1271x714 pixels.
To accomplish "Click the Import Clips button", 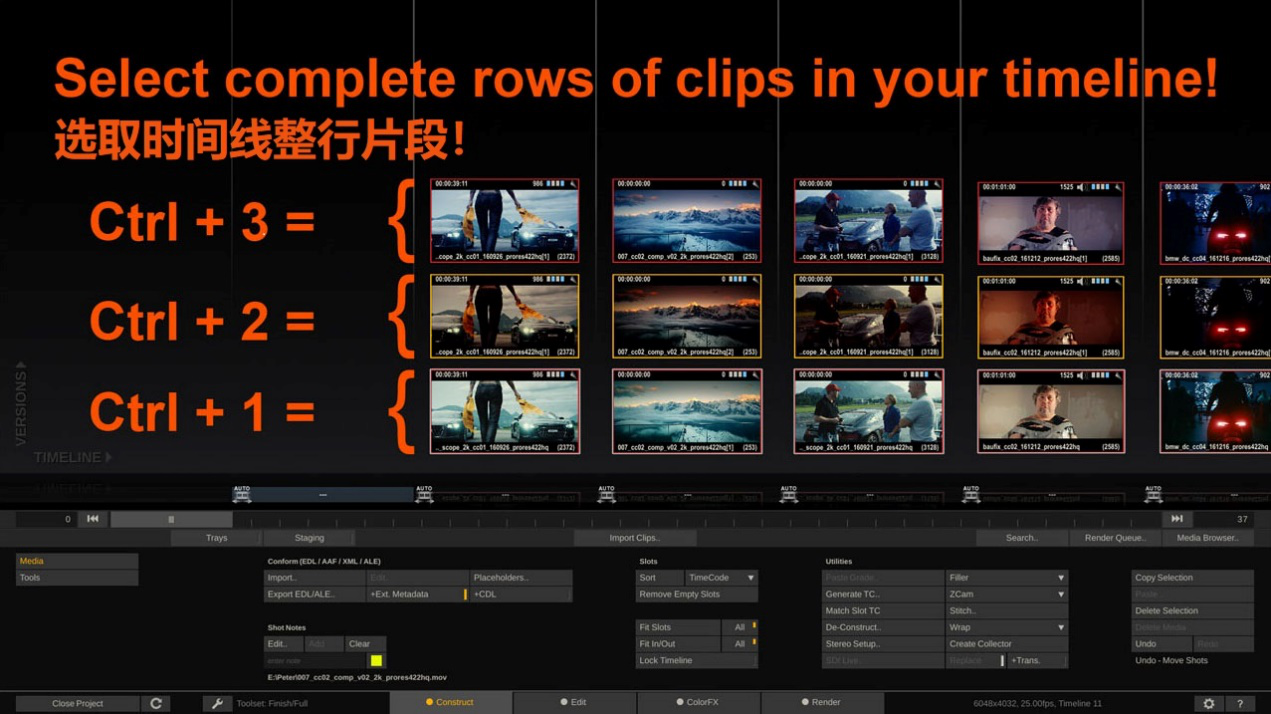I will (634, 538).
